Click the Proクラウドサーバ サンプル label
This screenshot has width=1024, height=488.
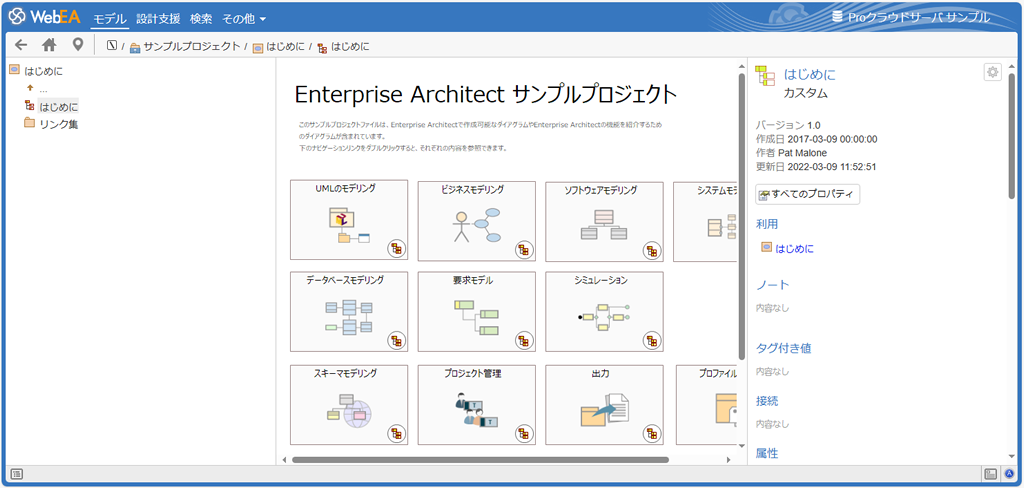919,18
